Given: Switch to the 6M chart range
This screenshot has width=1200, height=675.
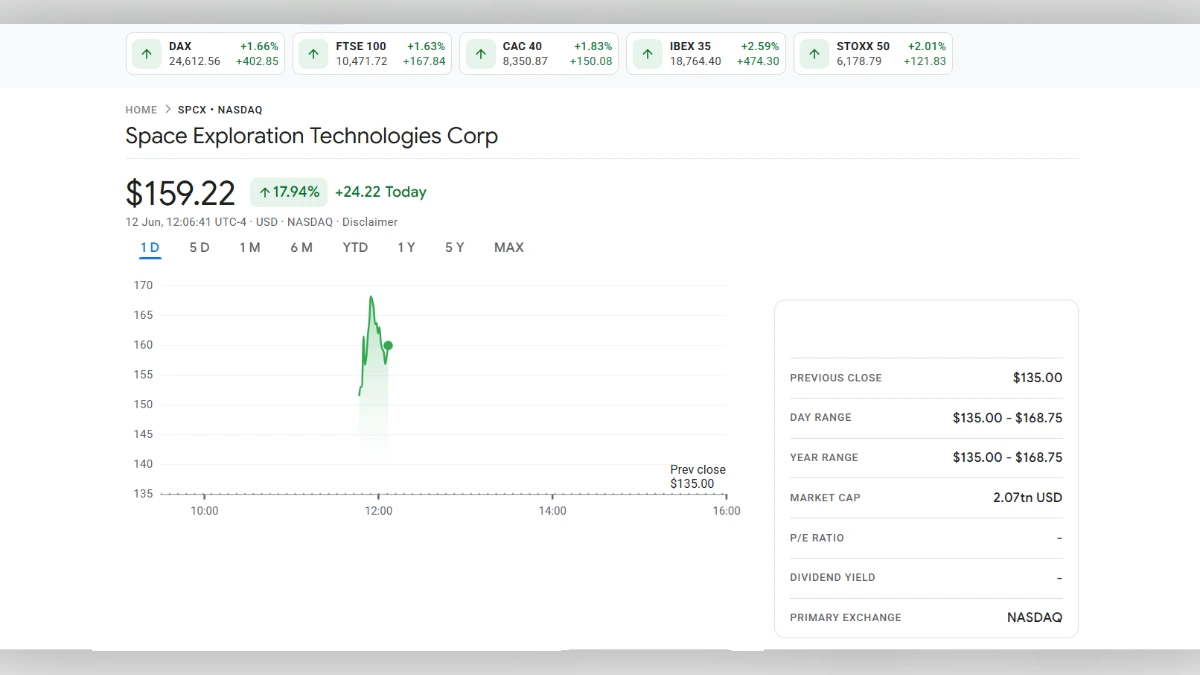Looking at the screenshot, I should pos(302,247).
